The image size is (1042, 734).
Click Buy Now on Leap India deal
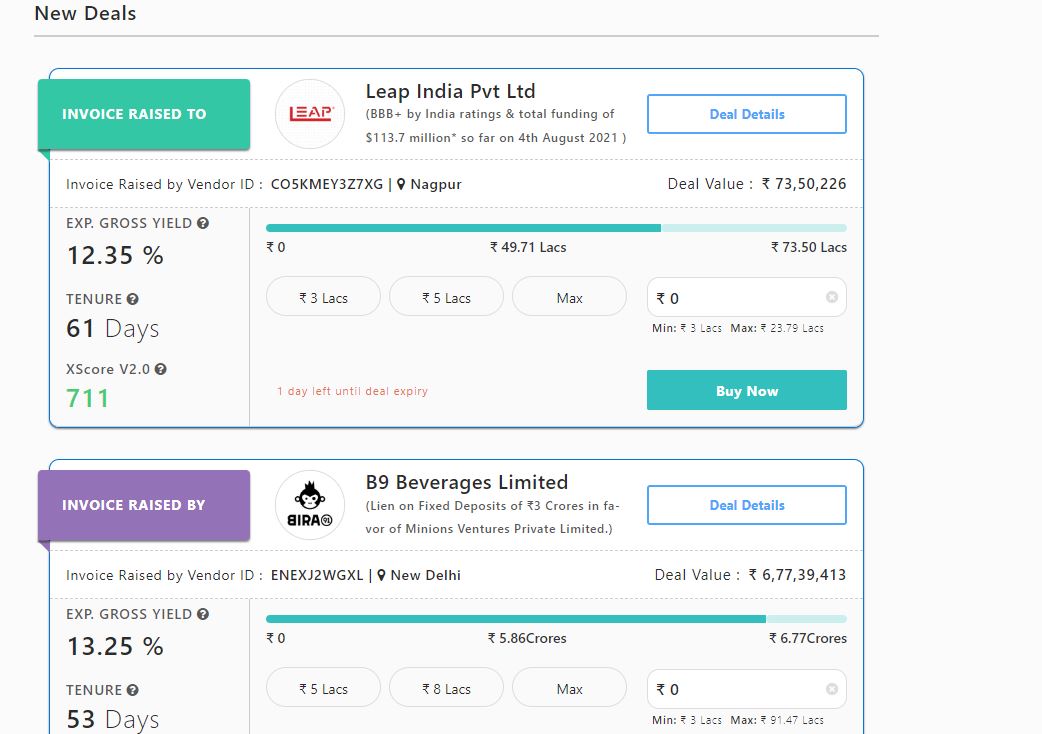click(746, 391)
